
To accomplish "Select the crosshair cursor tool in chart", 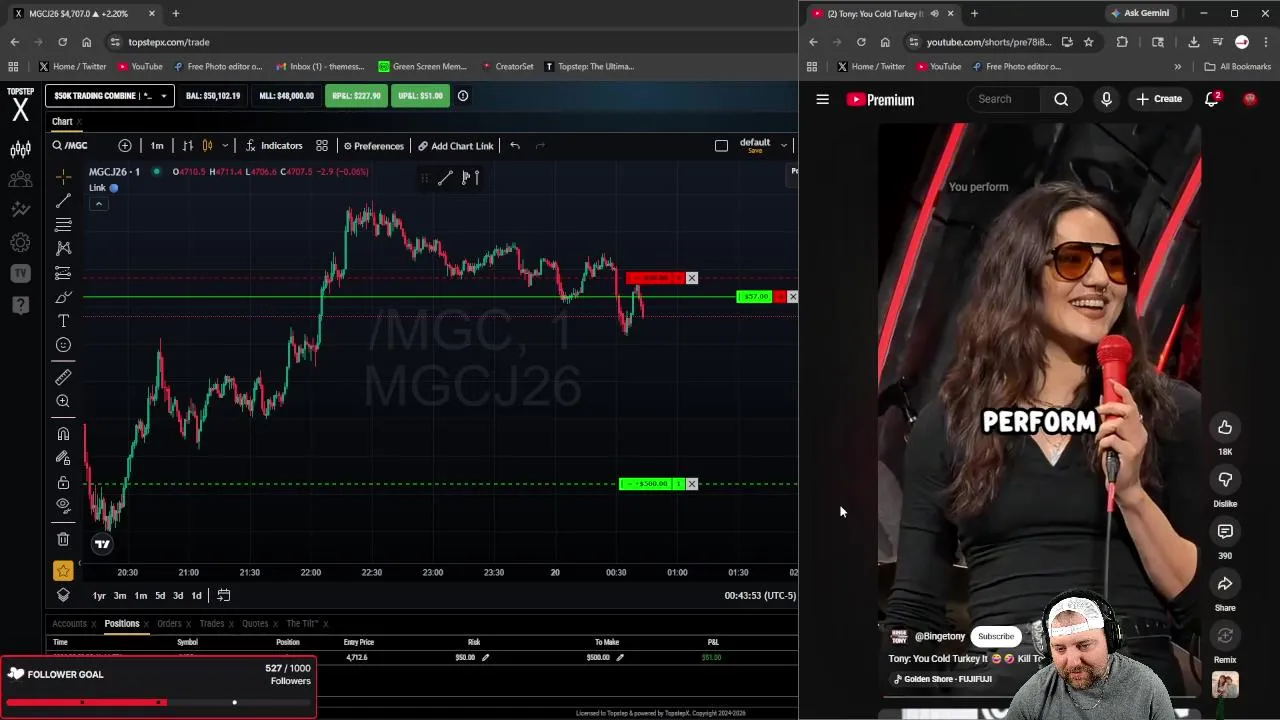I will pos(63,177).
